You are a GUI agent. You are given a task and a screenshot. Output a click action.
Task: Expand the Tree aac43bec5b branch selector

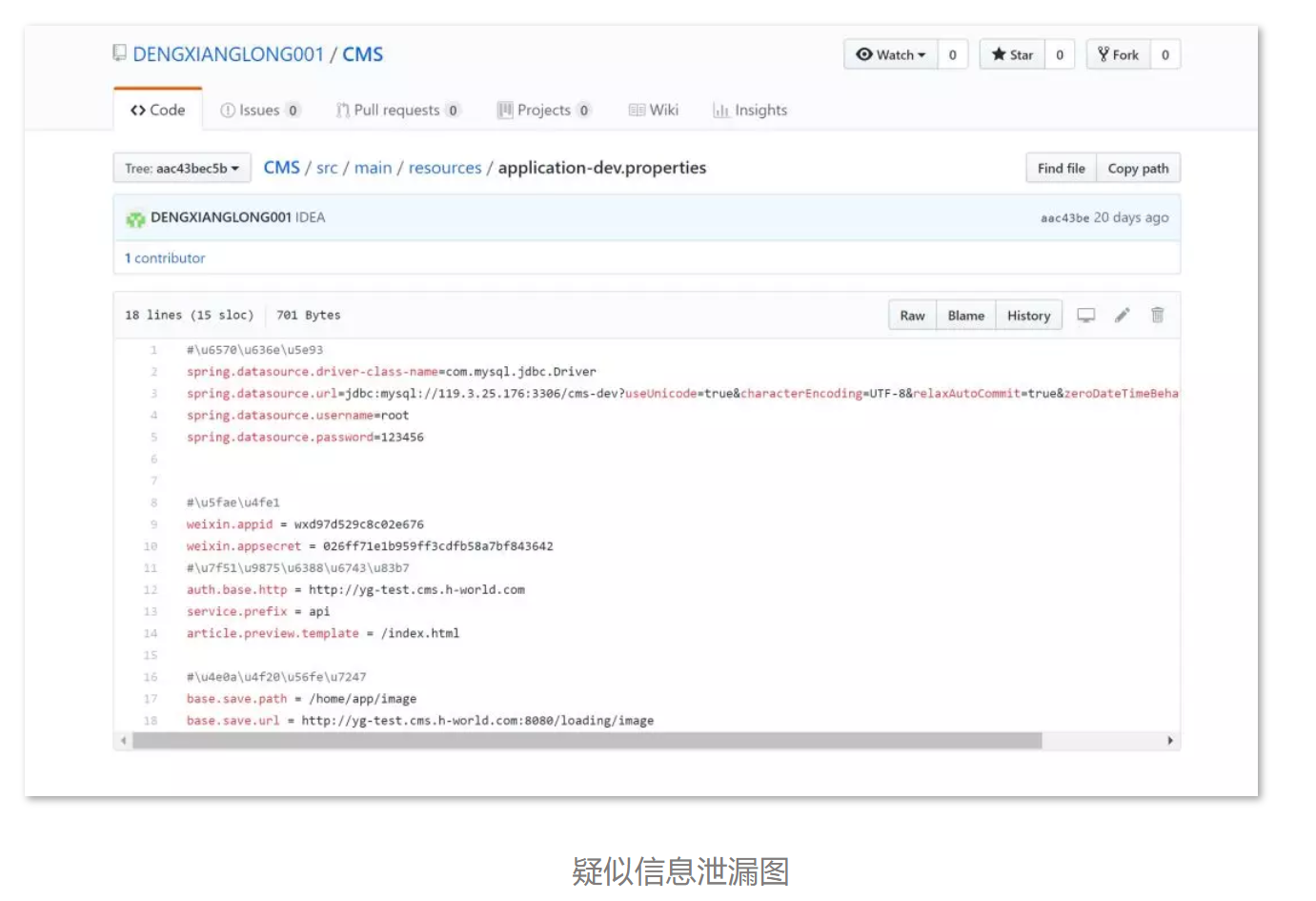[182, 169]
